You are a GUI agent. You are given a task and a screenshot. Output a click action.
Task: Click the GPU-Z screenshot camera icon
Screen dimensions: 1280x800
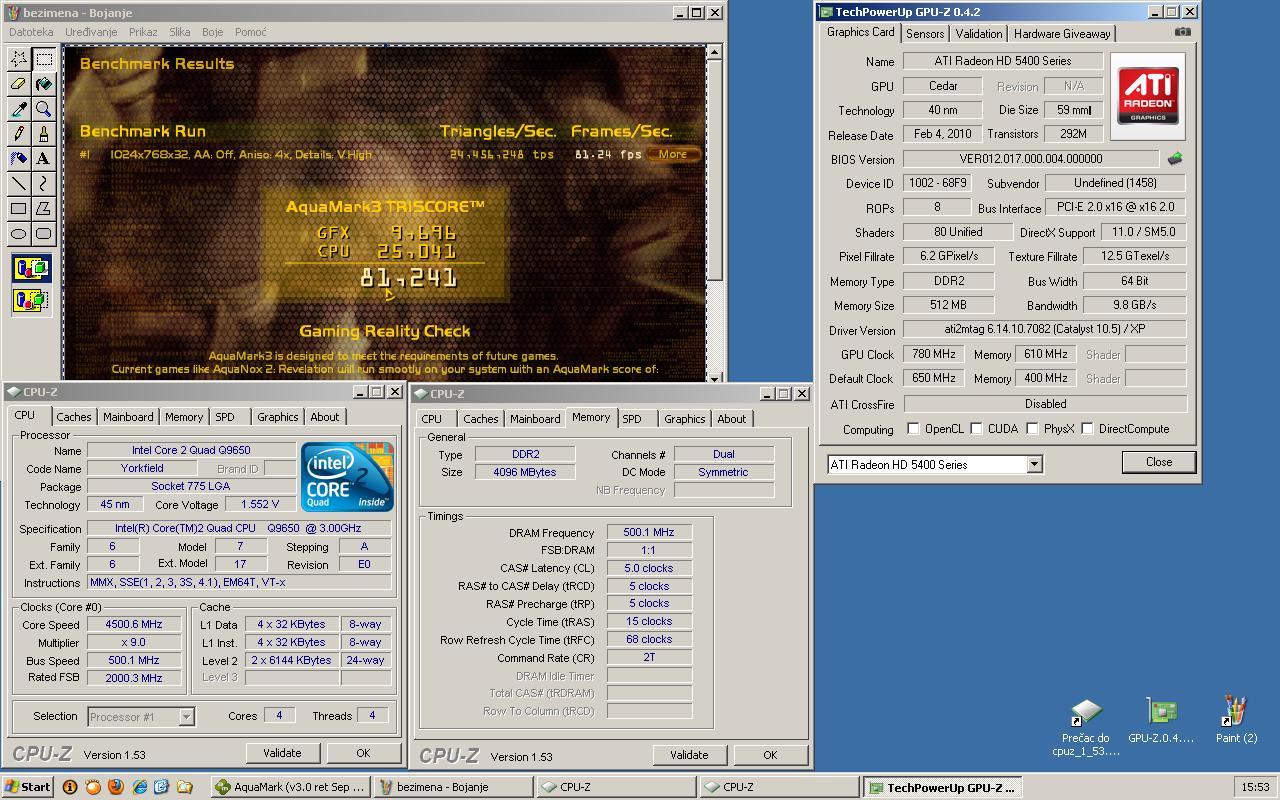coord(1182,32)
